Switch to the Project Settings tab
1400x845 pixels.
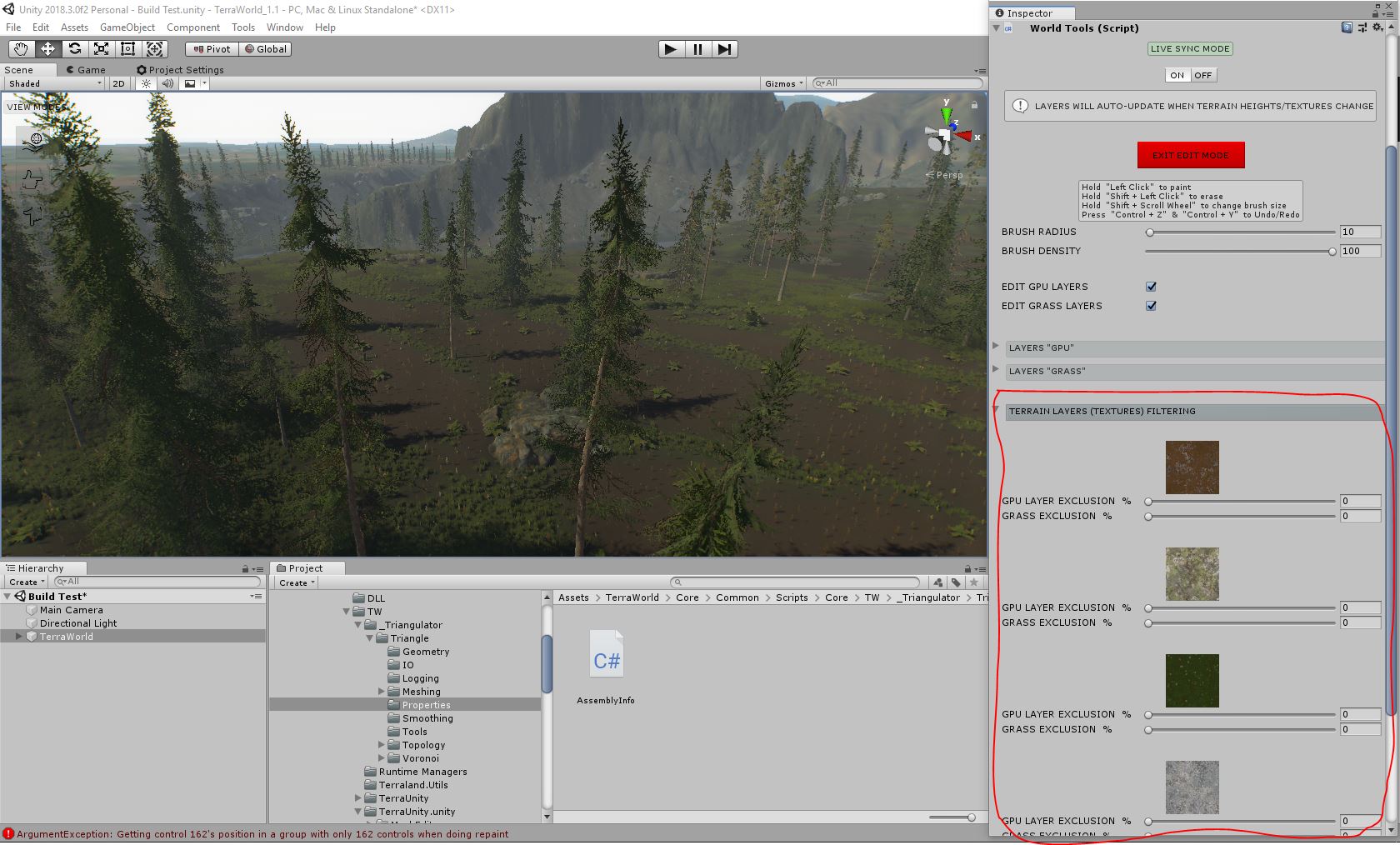point(180,70)
